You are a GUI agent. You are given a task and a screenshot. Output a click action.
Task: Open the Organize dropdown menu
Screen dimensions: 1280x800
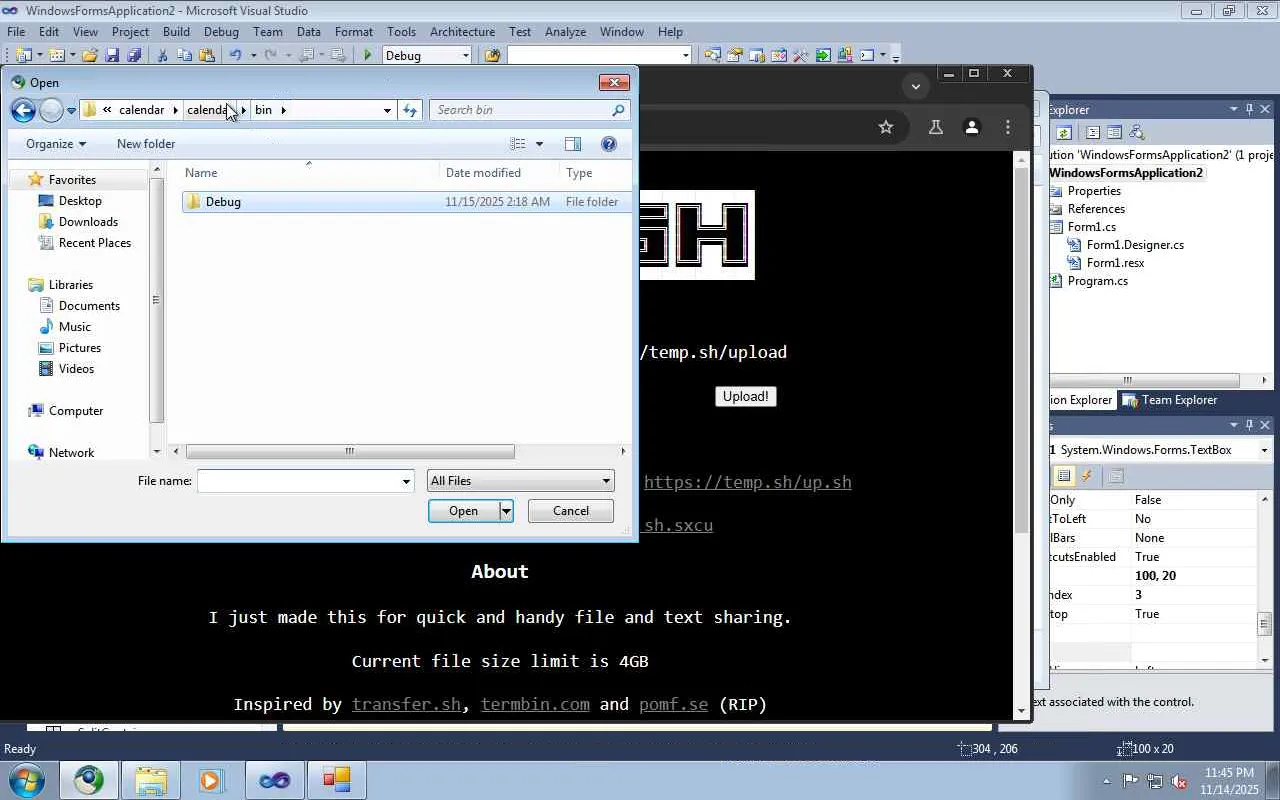pos(56,144)
